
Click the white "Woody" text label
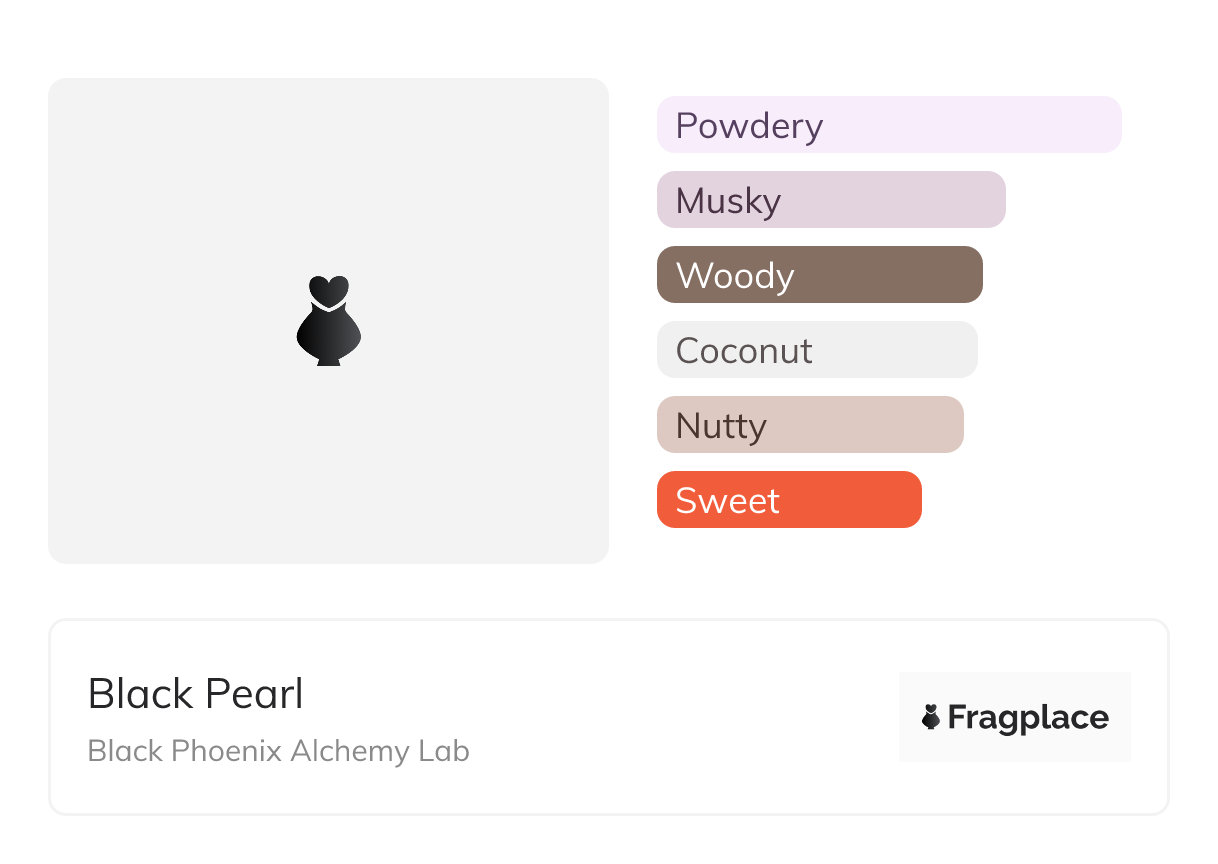click(735, 276)
